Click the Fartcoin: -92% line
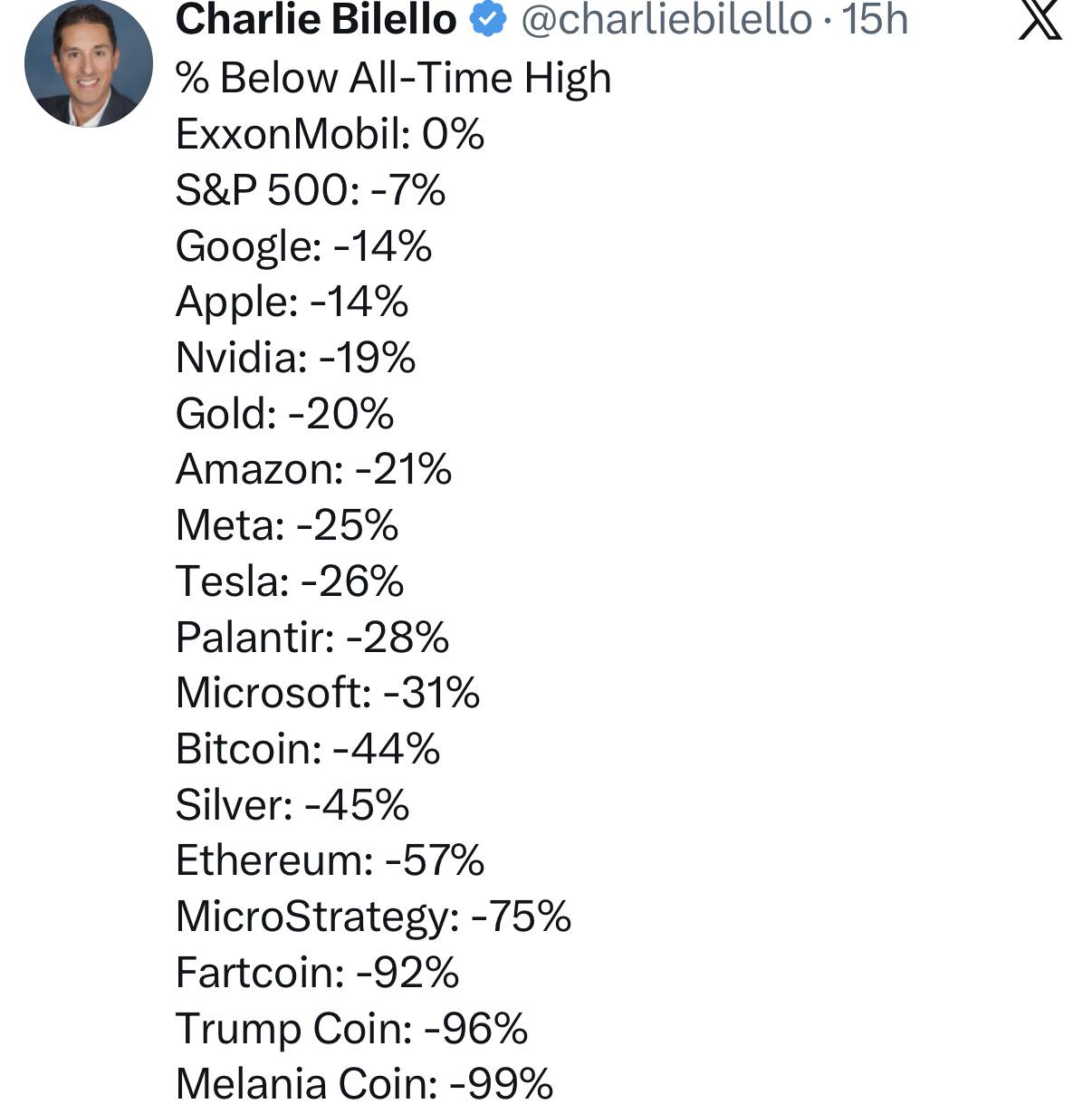 click(x=317, y=973)
